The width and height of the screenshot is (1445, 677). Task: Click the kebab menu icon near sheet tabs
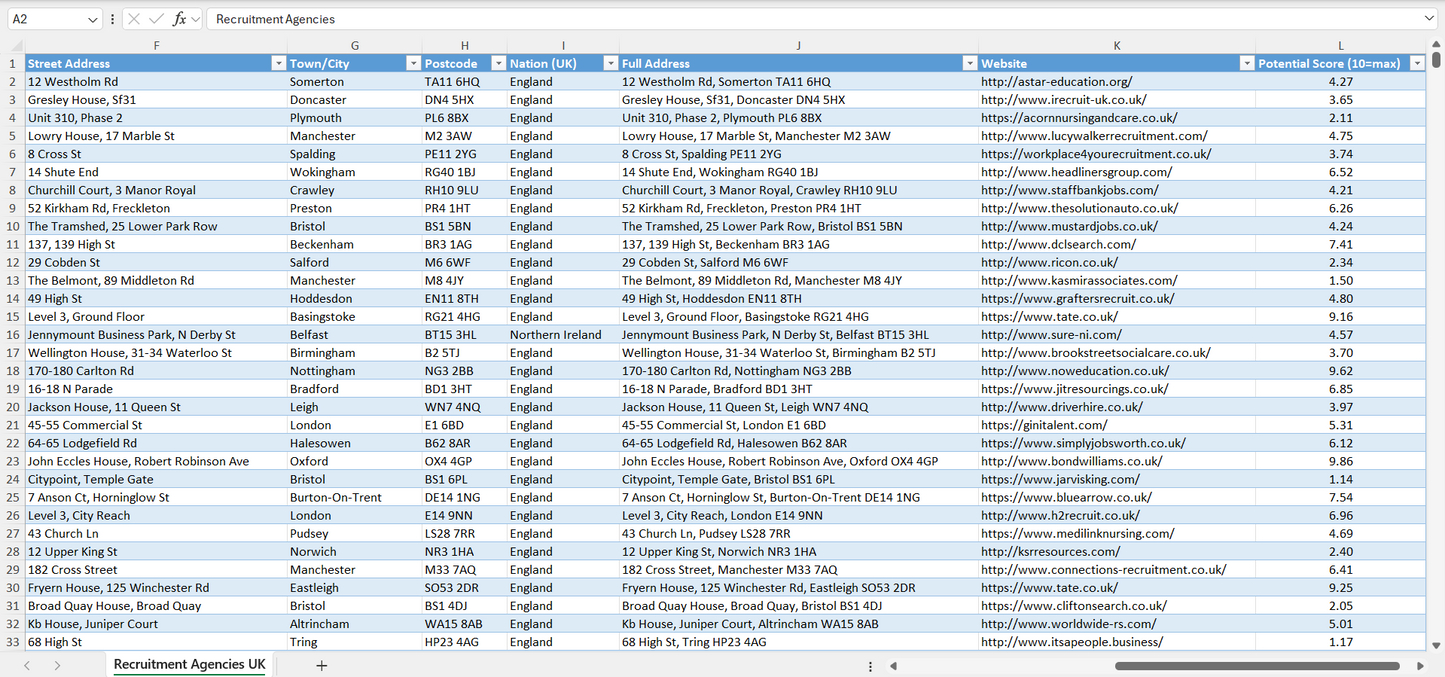pyautogui.click(x=869, y=665)
